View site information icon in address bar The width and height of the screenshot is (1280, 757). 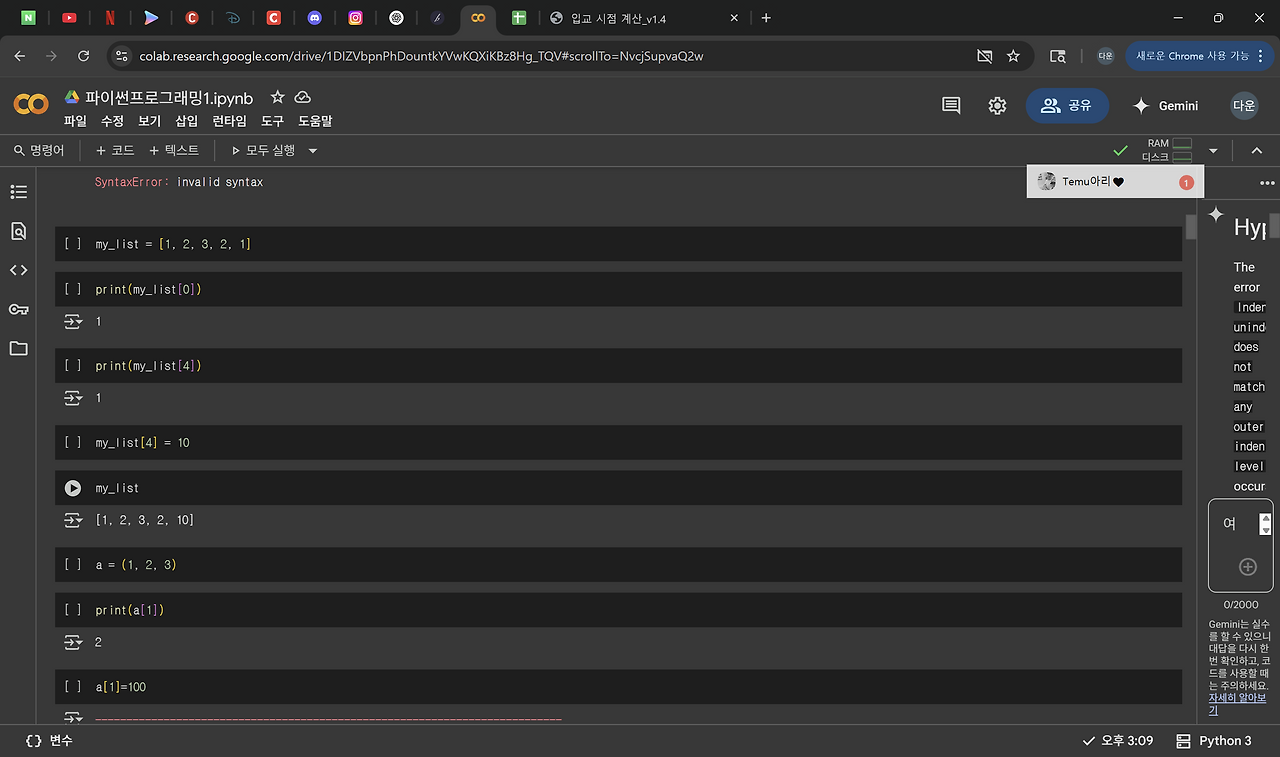(122, 56)
